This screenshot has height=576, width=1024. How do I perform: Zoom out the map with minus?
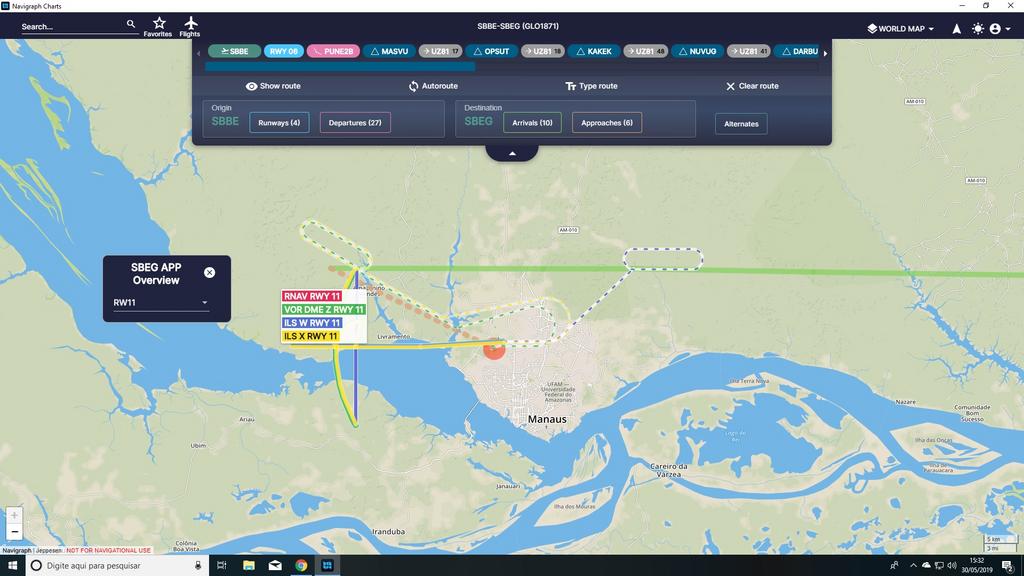point(14,532)
